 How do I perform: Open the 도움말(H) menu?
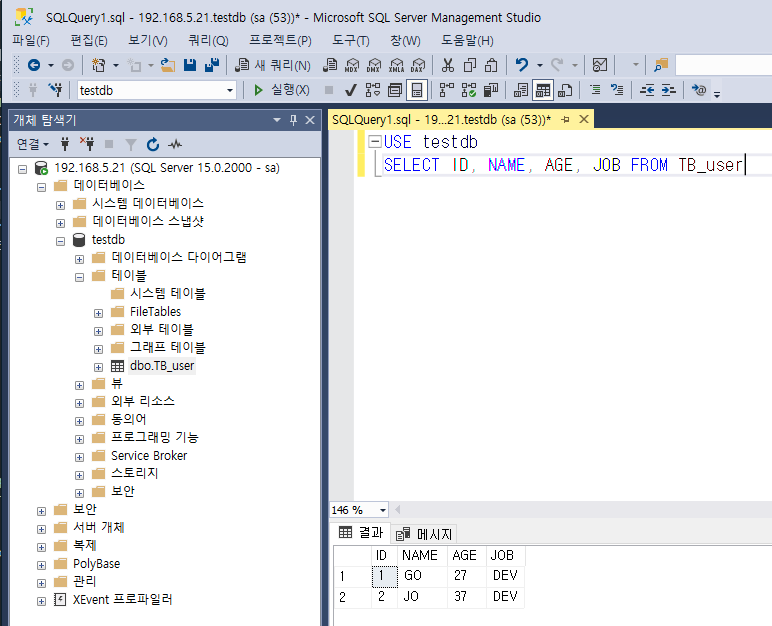(467, 40)
